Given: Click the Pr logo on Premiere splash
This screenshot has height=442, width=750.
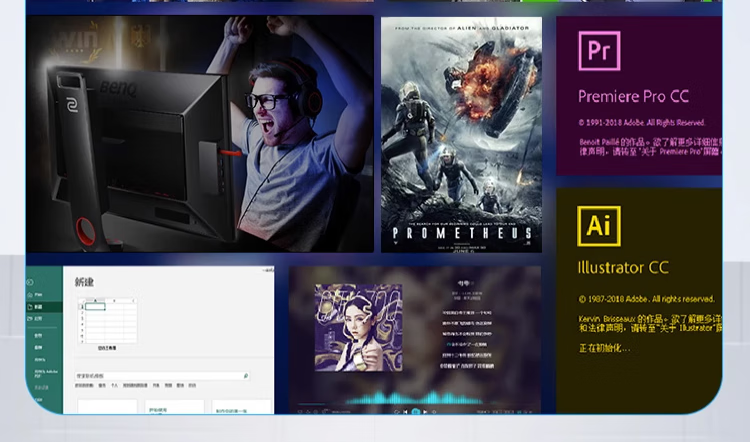Looking at the screenshot, I should [599, 51].
